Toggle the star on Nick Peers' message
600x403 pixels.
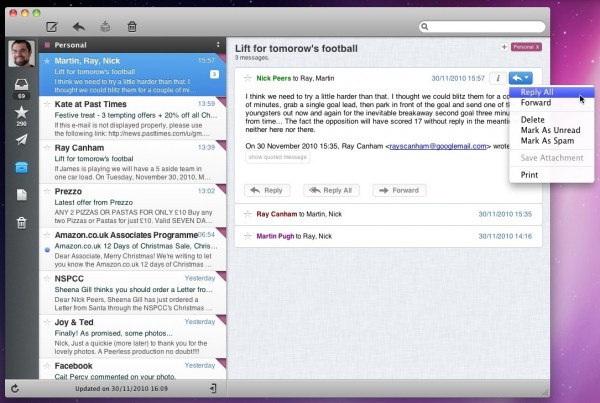247,77
